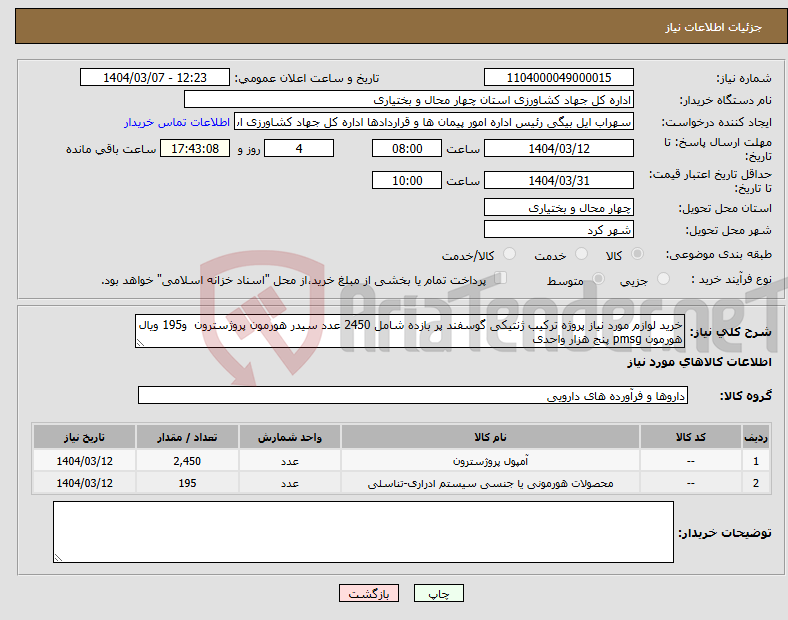The height and width of the screenshot is (620, 788).
Task: Select the کالا radio button
Action: pos(637,254)
